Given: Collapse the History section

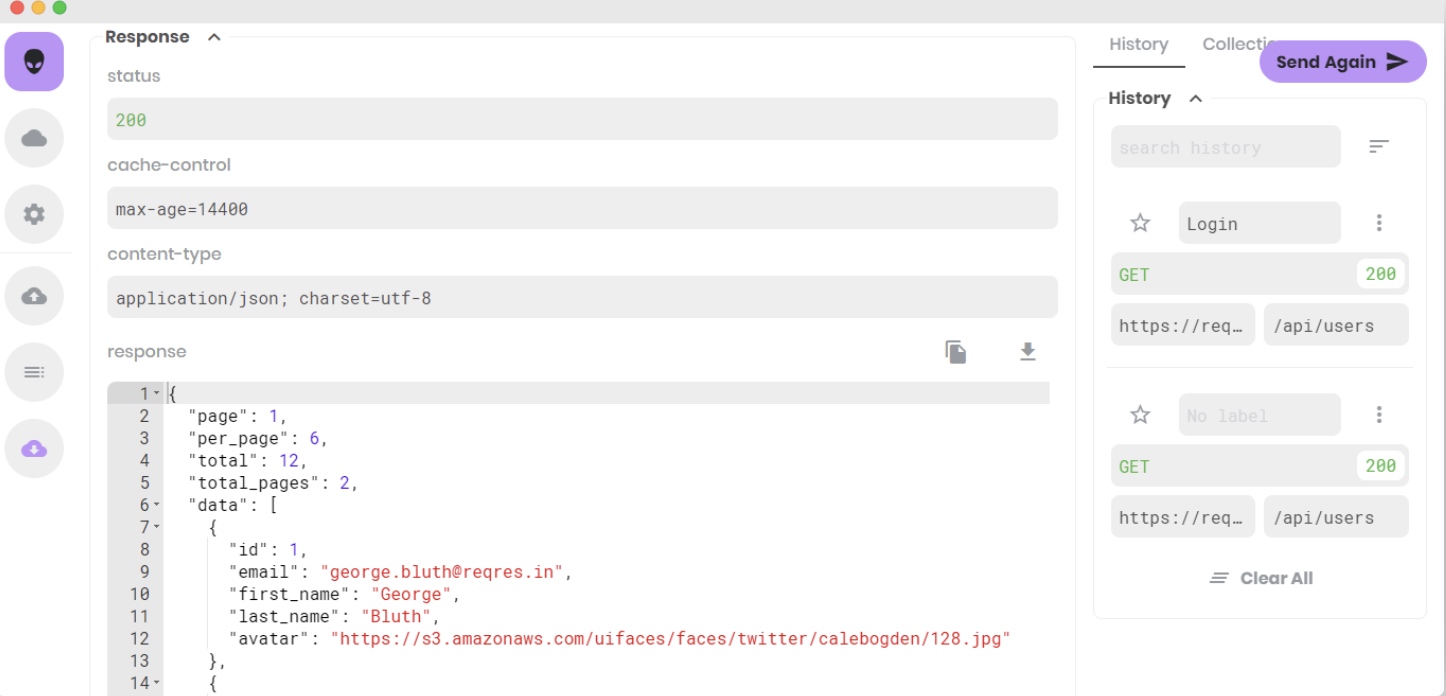Looking at the screenshot, I should tap(1195, 98).
